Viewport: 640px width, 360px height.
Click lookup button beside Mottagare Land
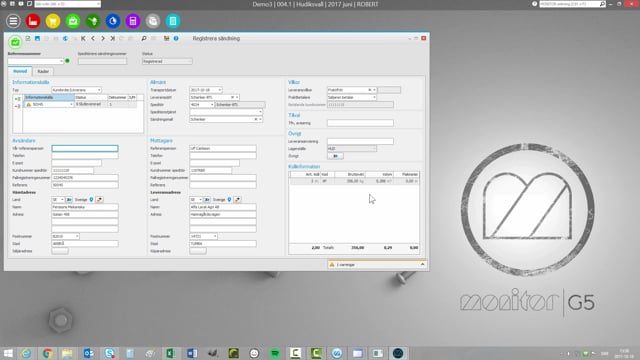coord(207,200)
